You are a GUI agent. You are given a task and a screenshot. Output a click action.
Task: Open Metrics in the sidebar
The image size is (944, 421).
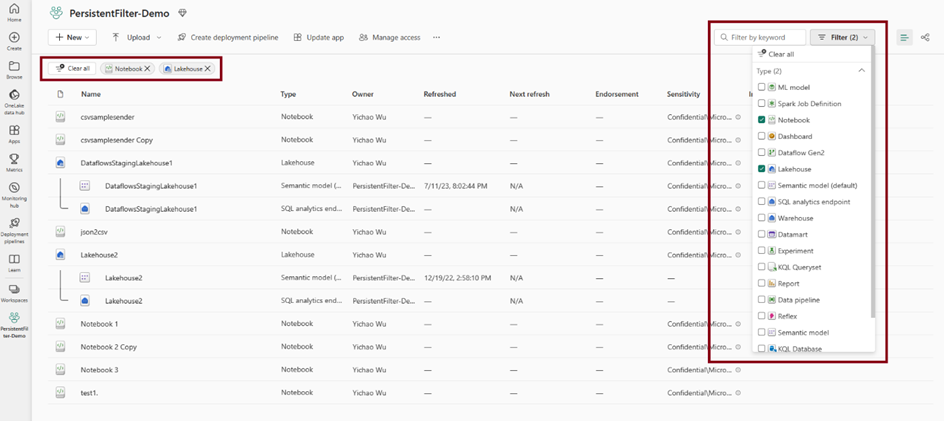point(14,163)
